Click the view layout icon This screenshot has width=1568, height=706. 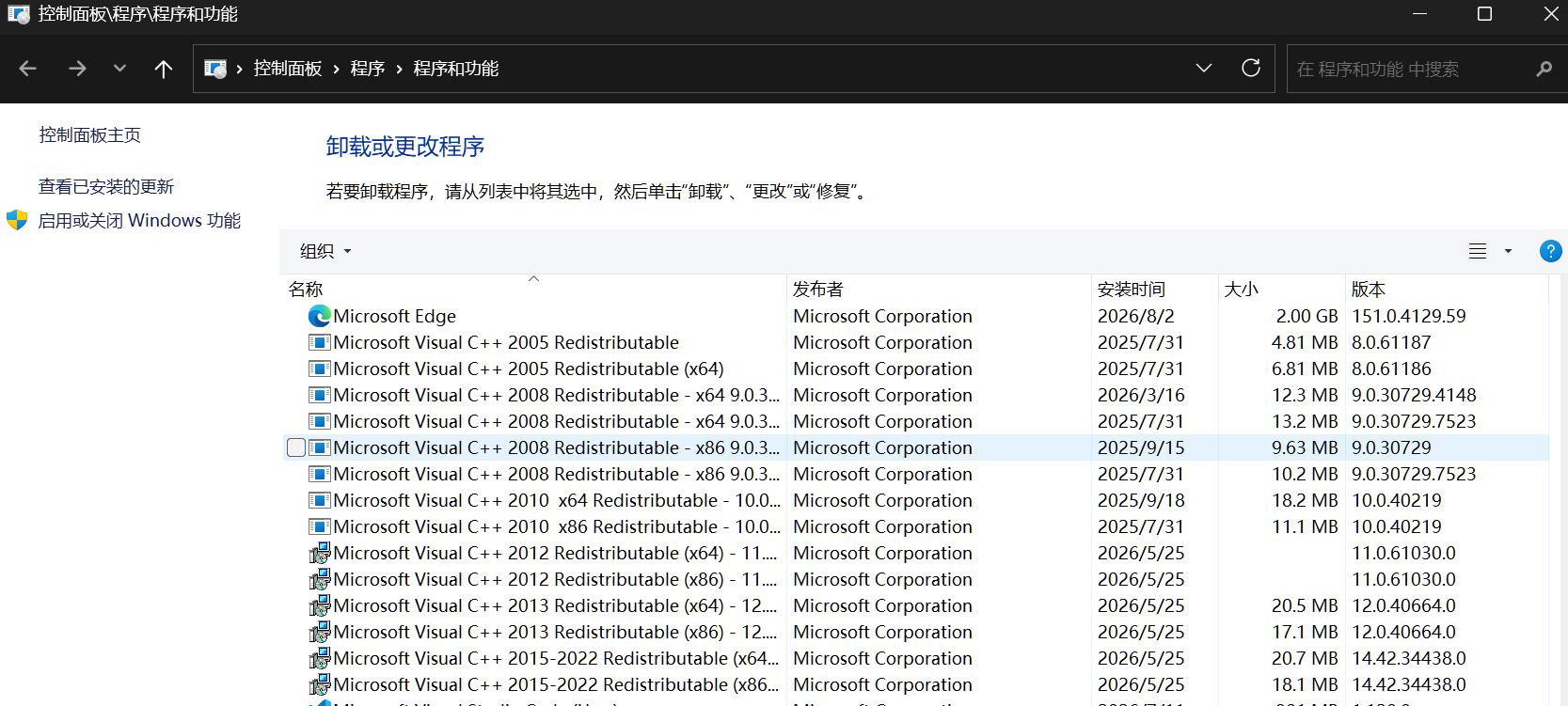1478,251
